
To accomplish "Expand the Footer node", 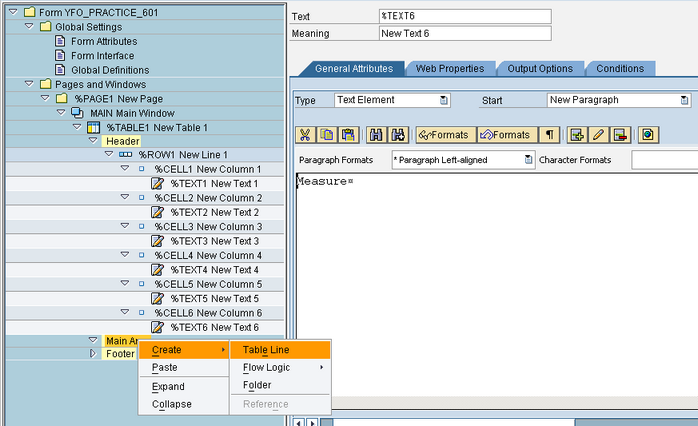I will [x=93, y=353].
